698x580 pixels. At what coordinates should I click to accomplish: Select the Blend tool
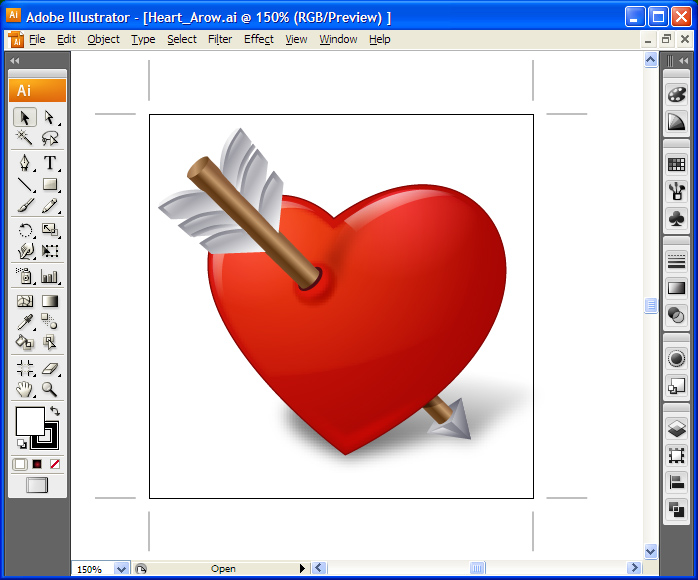tap(49, 322)
